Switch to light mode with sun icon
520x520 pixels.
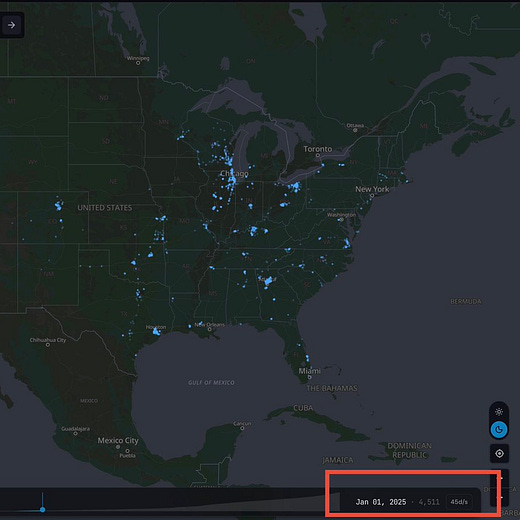499,412
